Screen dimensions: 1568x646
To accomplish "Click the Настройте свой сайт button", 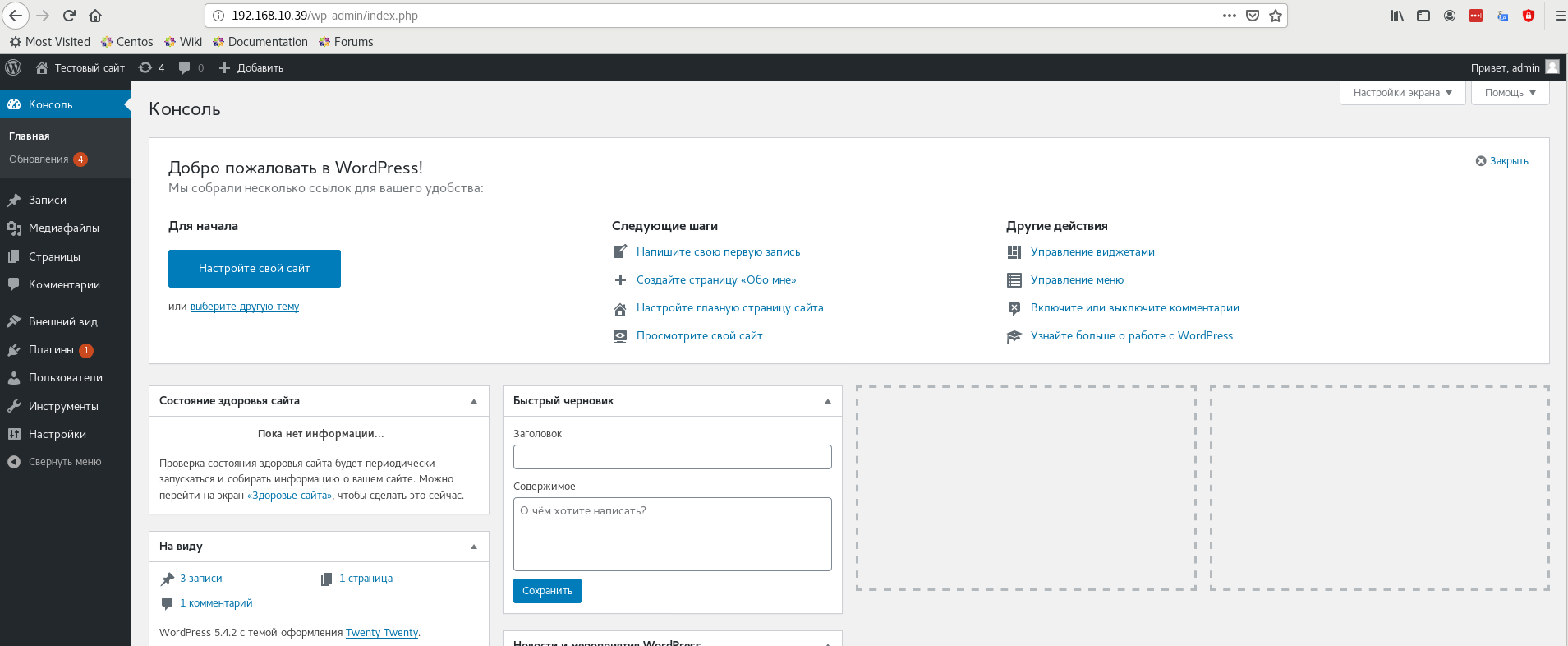I will point(255,269).
